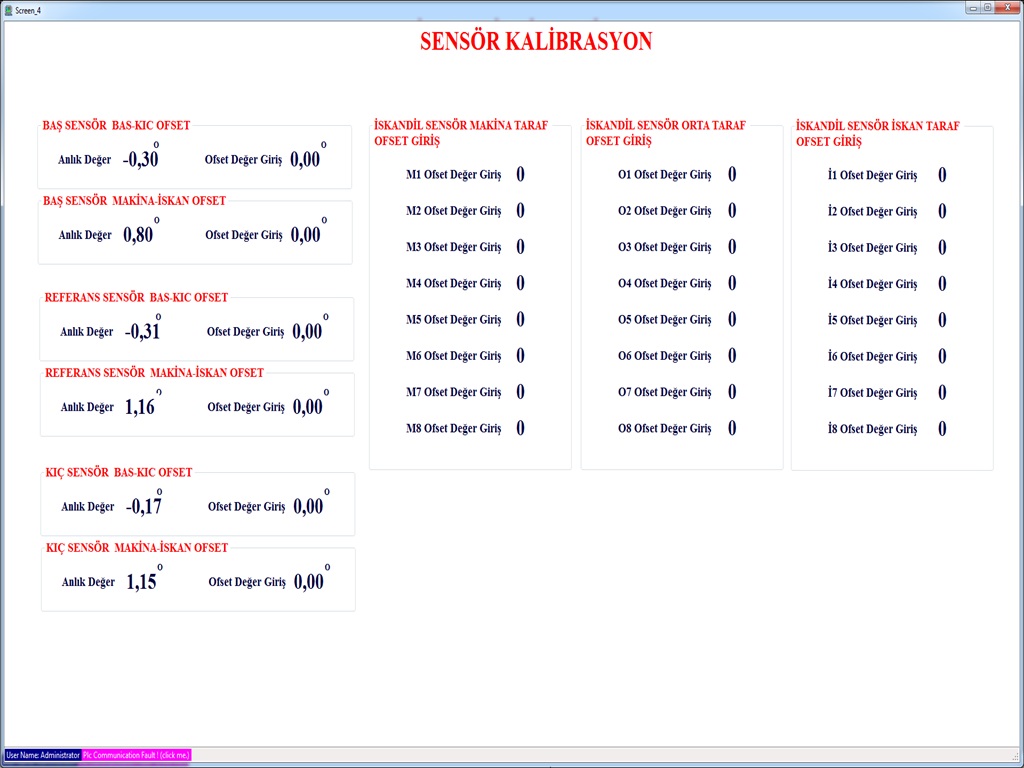Click the Screen_4 window icon in title bar
The image size is (1024, 768).
pyautogui.click(x=8, y=8)
